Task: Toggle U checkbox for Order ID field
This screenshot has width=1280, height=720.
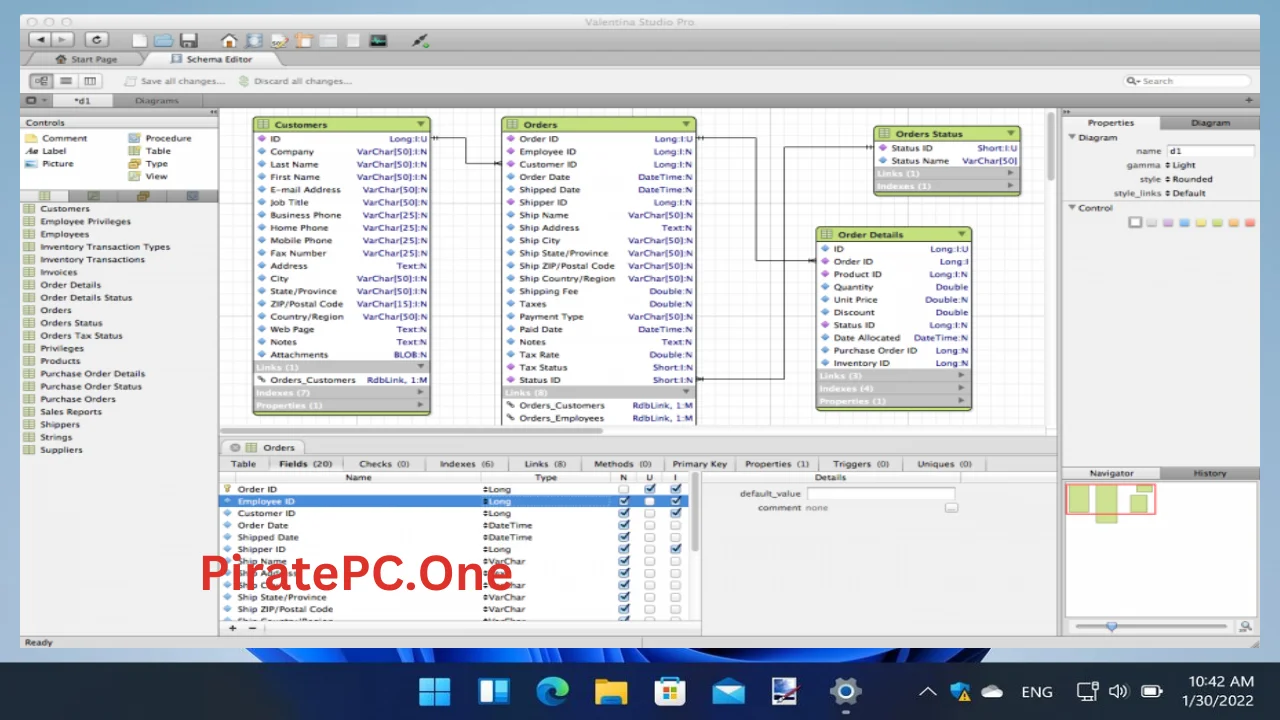Action: [x=650, y=490]
